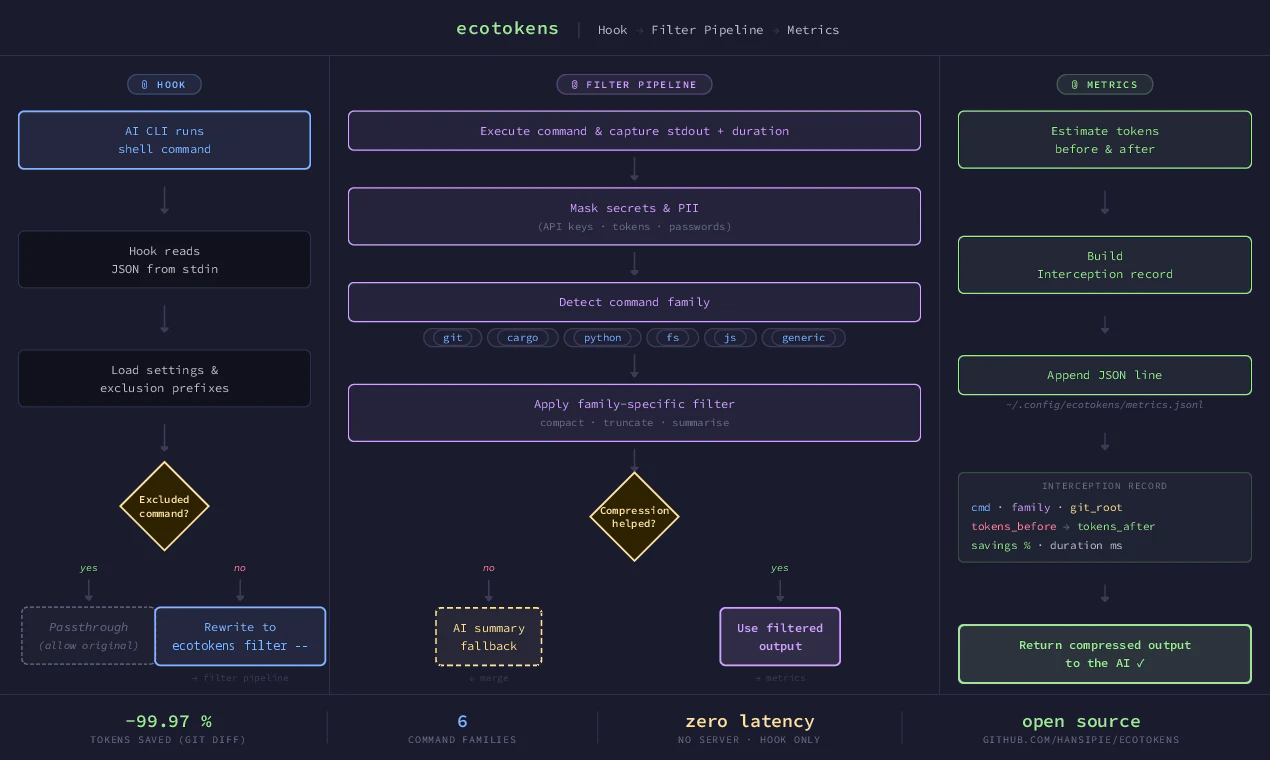Select Metrics in the header breadcrumb
The width and height of the screenshot is (1270, 760).
point(813,30)
